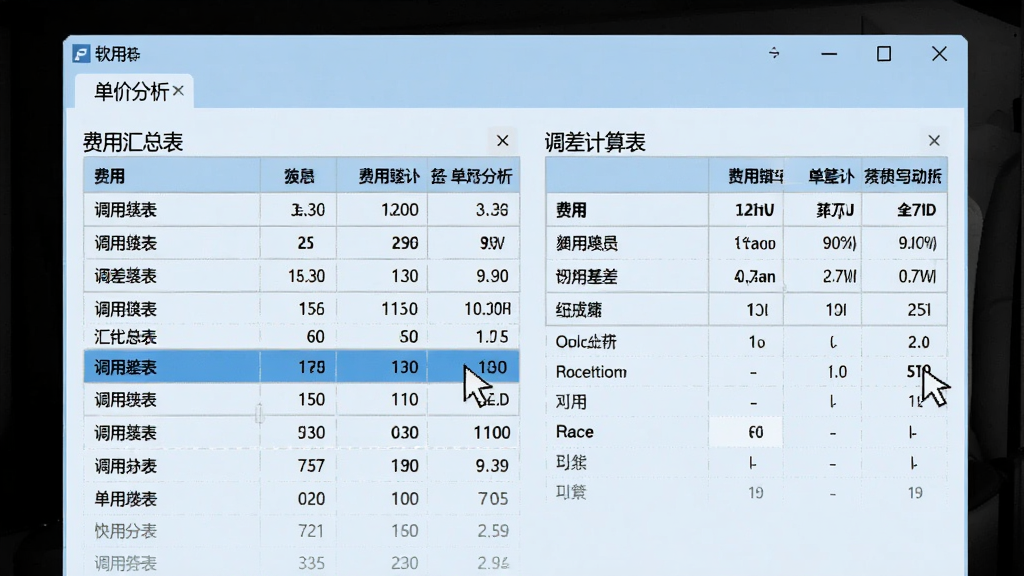Select the 快用分表 row

[302, 531]
